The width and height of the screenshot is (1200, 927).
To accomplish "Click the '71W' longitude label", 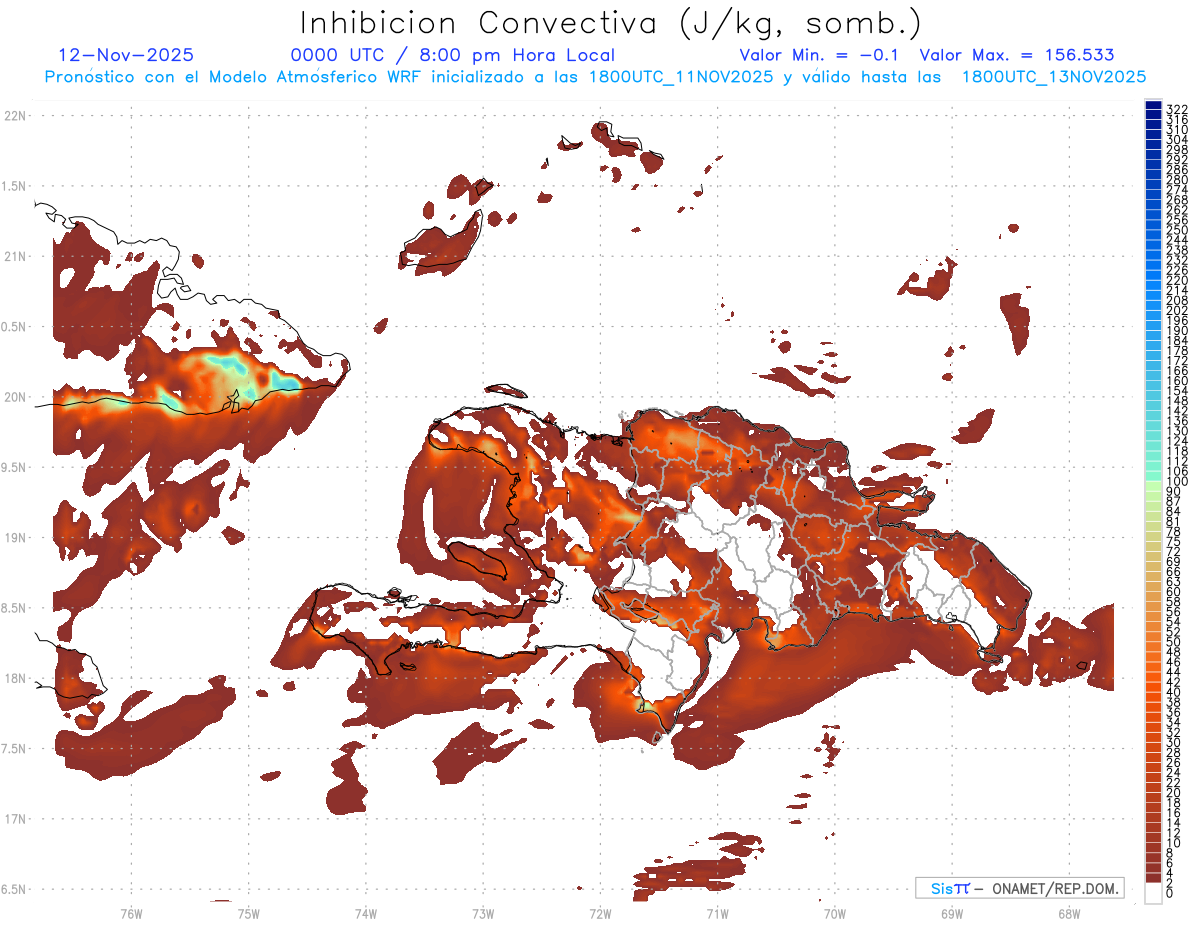I will 717,913.
